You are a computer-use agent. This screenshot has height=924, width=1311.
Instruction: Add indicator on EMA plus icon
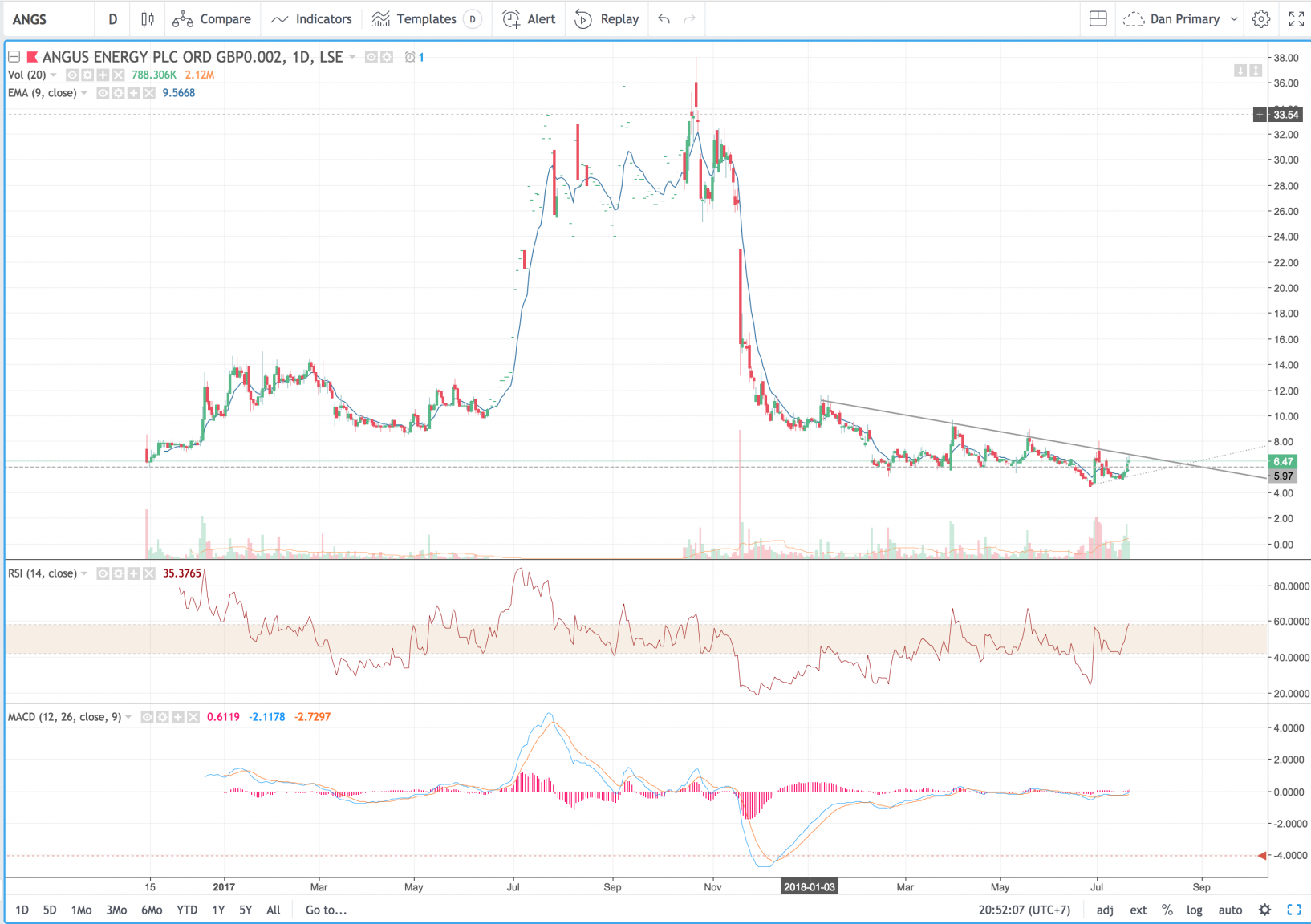pos(133,93)
